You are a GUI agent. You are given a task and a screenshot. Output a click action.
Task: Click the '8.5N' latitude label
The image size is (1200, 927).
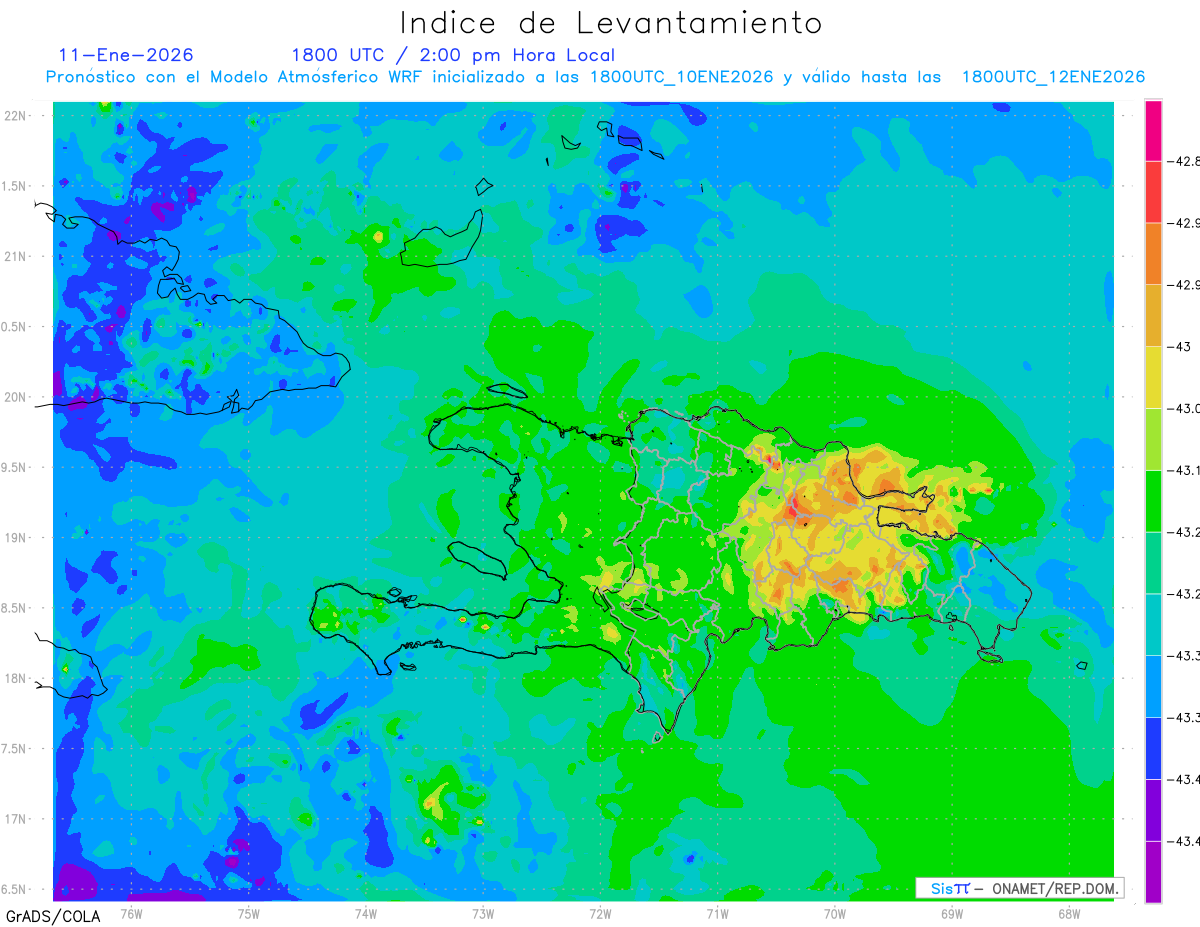(x=14, y=608)
